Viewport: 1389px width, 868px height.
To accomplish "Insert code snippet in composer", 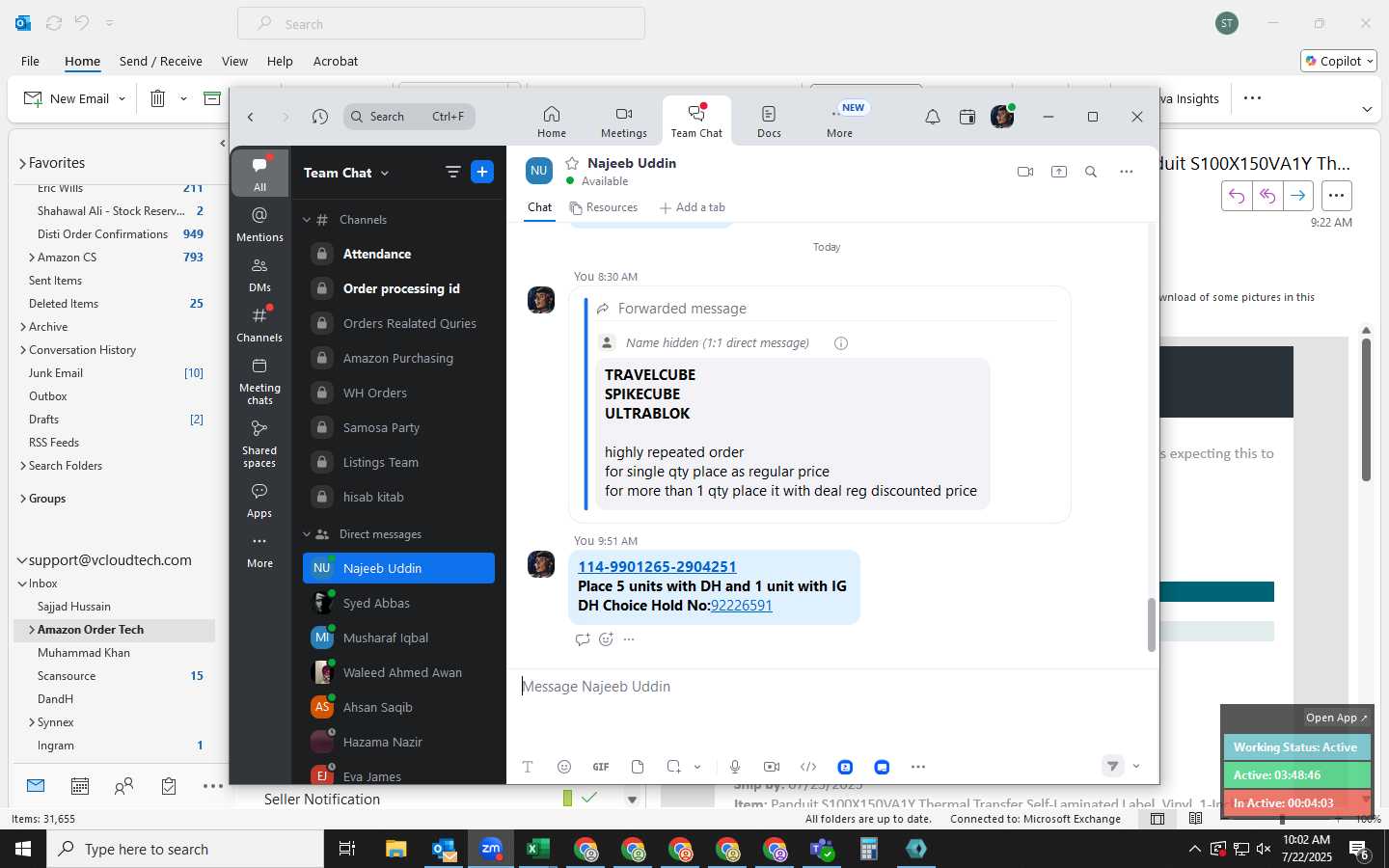I will click(808, 767).
